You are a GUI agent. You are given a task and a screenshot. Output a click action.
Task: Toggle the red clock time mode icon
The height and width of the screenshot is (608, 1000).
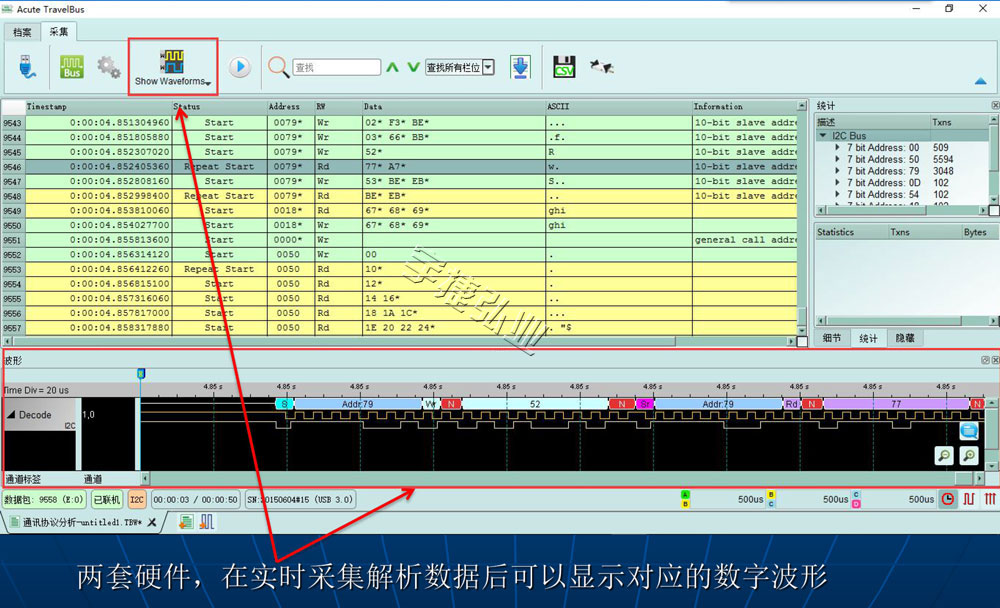948,499
